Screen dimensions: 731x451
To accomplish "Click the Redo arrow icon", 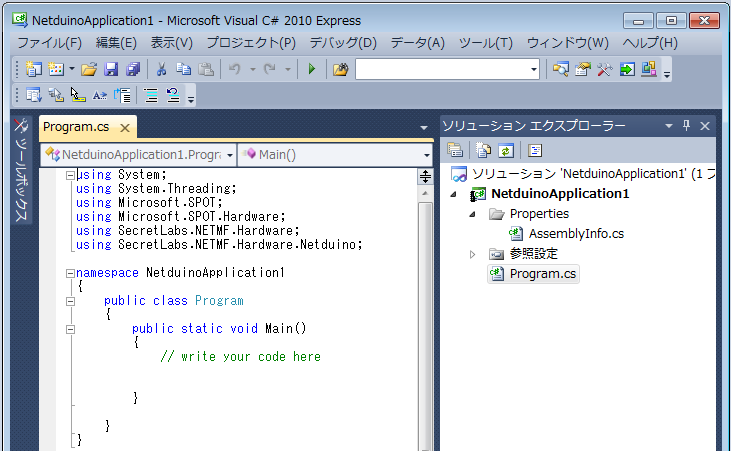I will 269,69.
